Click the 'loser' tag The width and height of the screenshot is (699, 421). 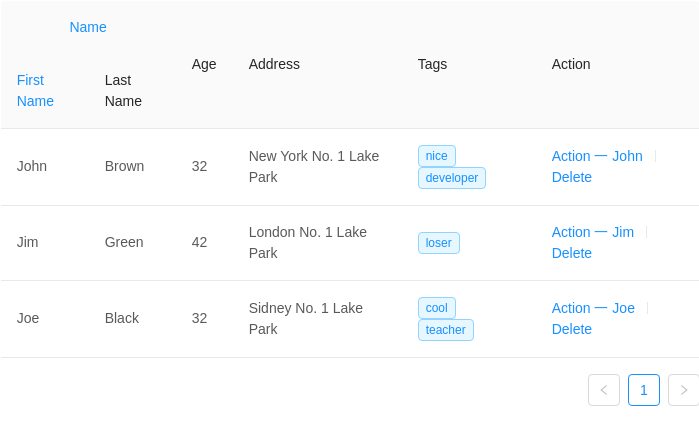click(x=439, y=243)
